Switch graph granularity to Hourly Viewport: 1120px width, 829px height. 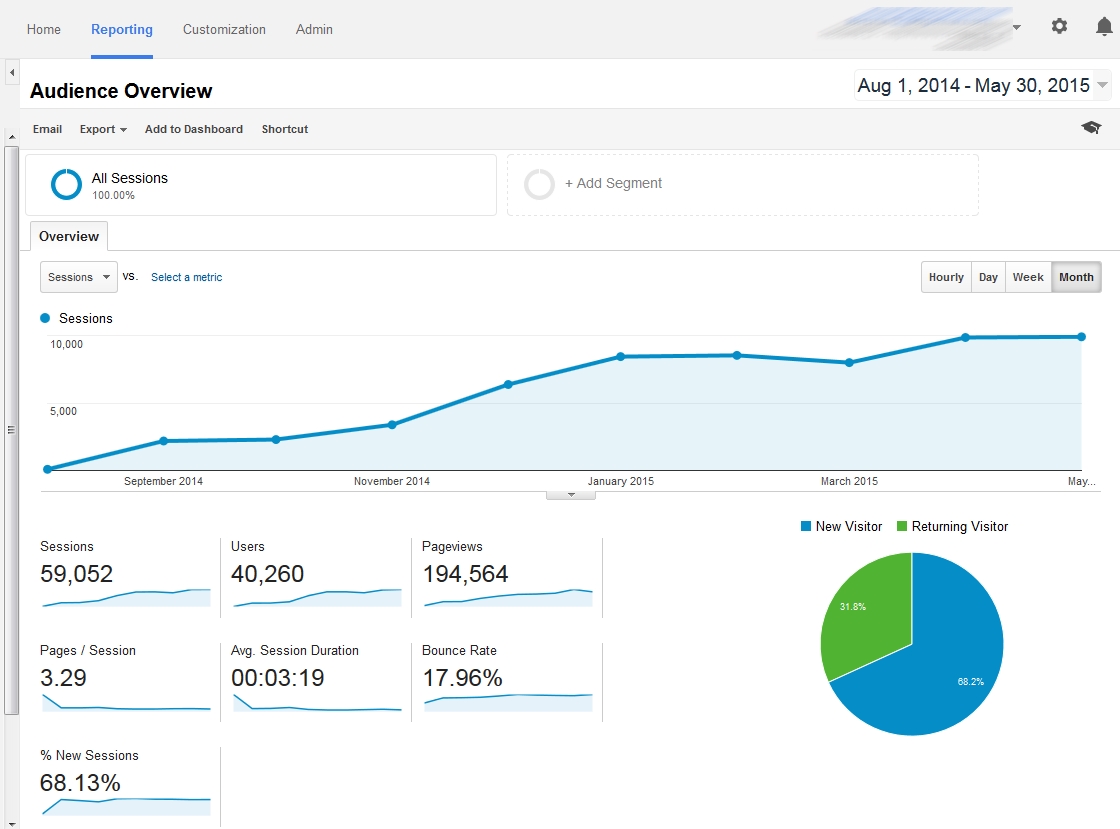pyautogui.click(x=945, y=277)
